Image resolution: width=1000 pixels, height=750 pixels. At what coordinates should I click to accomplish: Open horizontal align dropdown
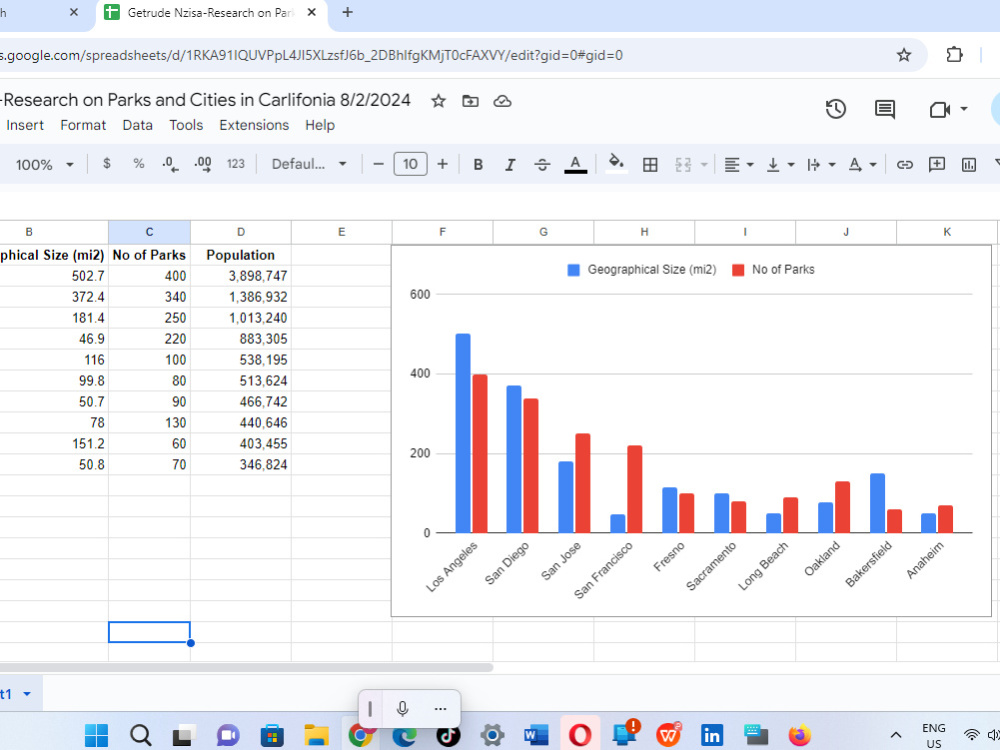pos(739,165)
